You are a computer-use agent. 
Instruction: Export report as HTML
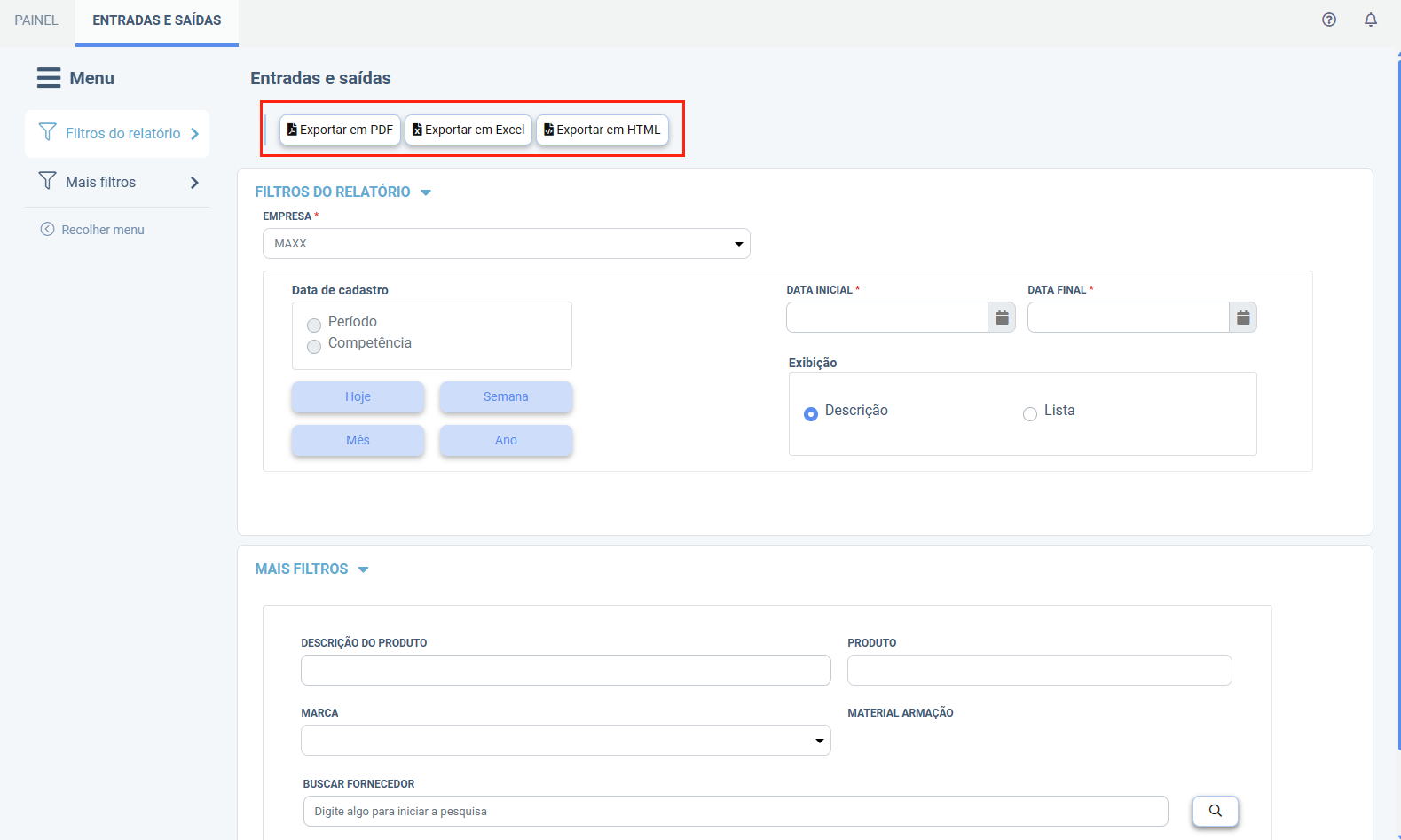pyautogui.click(x=602, y=130)
